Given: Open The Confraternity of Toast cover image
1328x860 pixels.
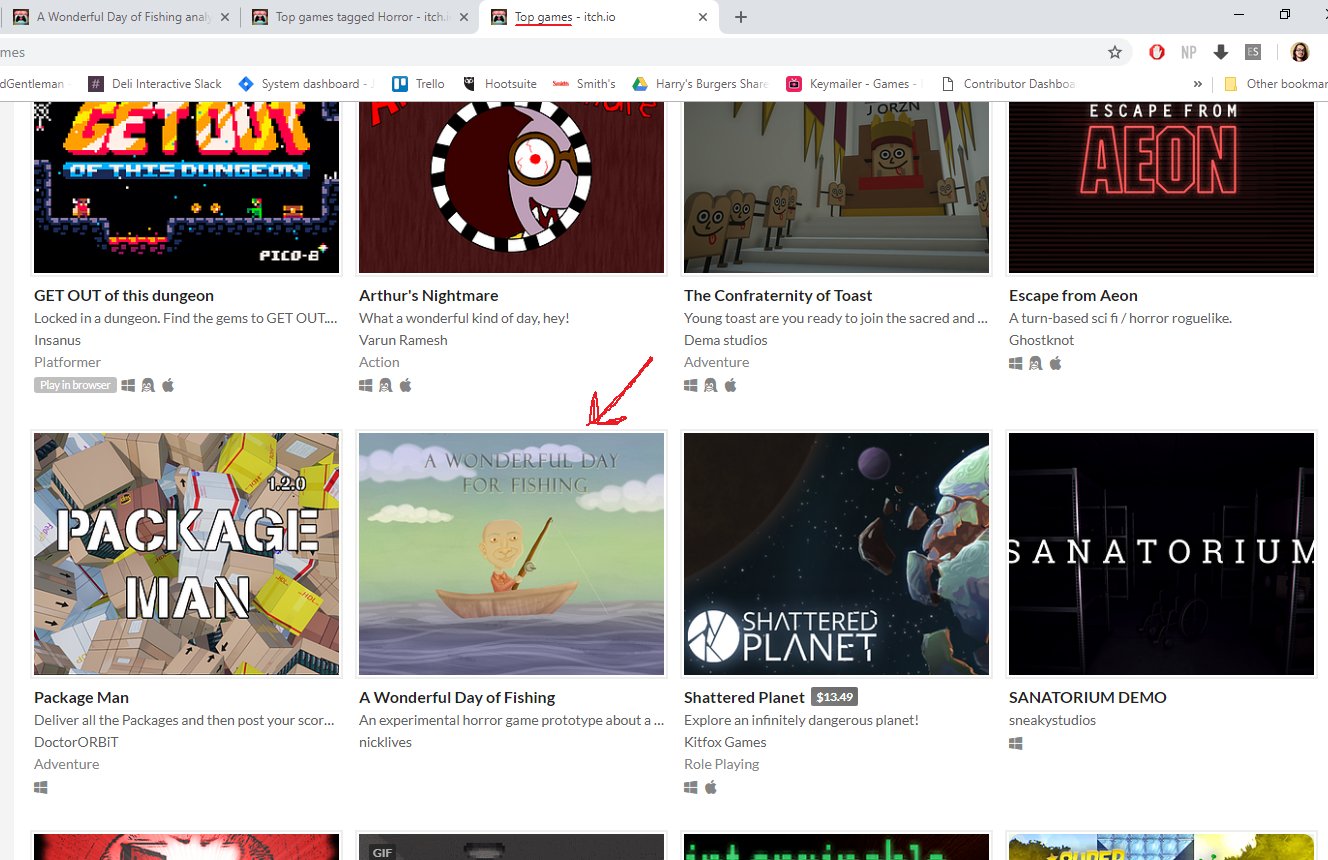Looking at the screenshot, I should point(837,185).
